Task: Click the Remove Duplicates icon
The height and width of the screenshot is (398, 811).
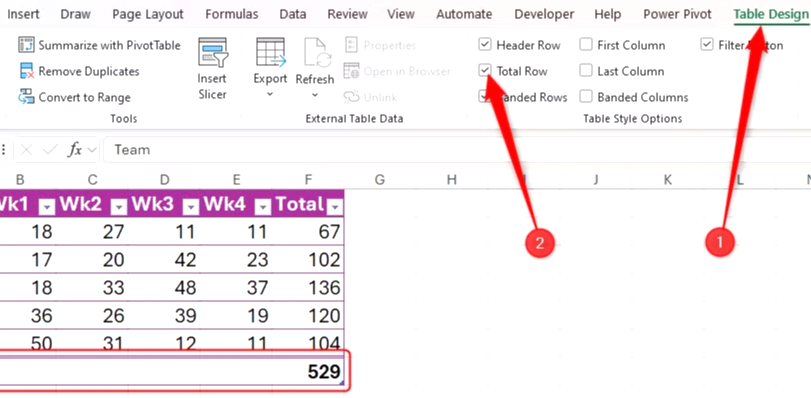Action: [x=26, y=71]
